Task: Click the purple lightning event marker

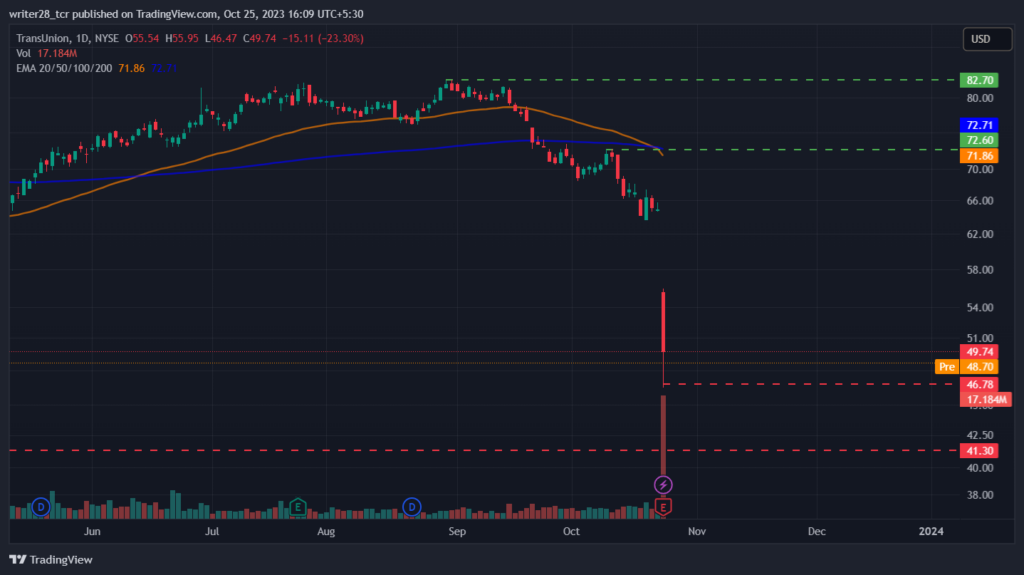Action: [x=663, y=485]
